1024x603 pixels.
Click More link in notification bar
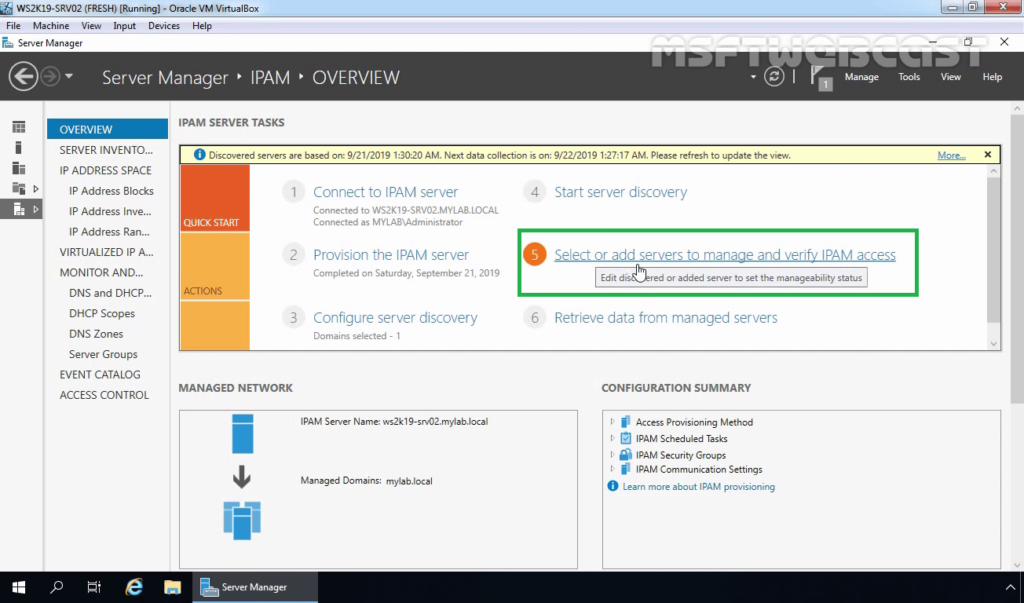click(952, 155)
